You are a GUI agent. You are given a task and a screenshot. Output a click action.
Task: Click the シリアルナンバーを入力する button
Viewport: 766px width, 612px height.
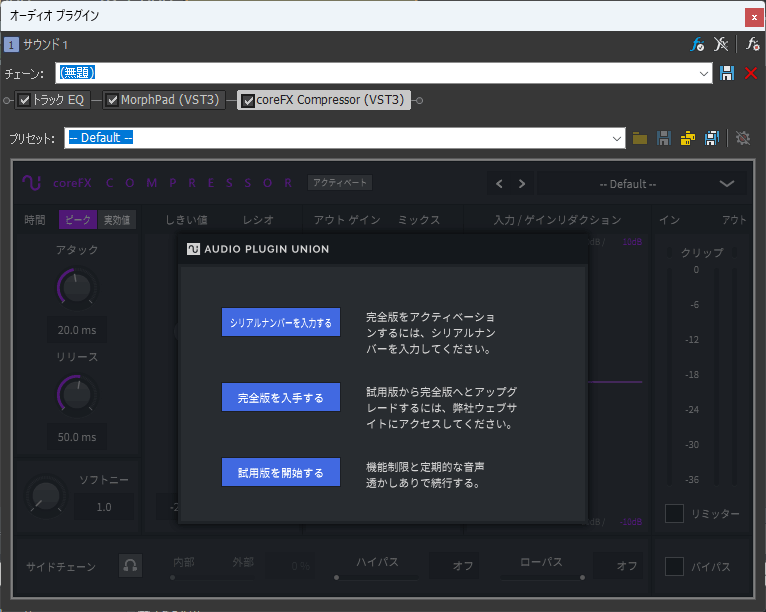tap(281, 322)
